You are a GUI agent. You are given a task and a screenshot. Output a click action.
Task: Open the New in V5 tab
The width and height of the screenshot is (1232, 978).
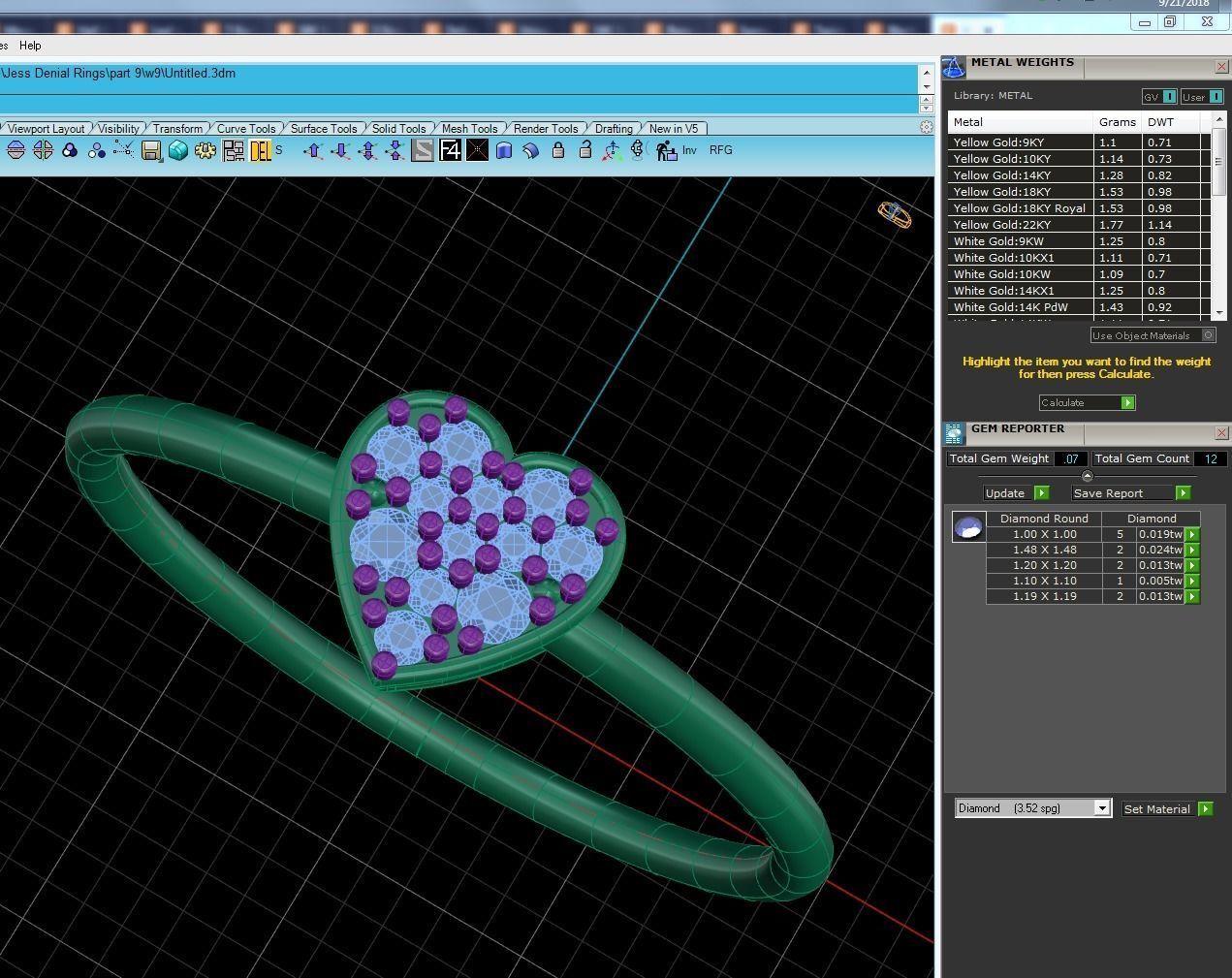673,128
